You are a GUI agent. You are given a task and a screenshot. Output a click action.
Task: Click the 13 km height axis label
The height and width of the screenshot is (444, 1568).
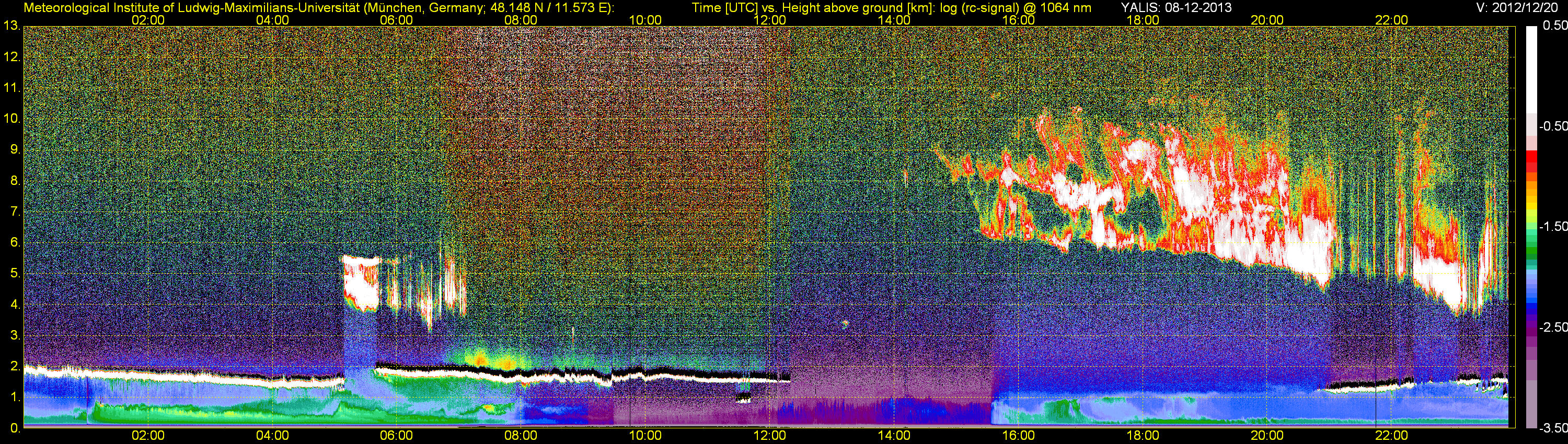[11, 26]
